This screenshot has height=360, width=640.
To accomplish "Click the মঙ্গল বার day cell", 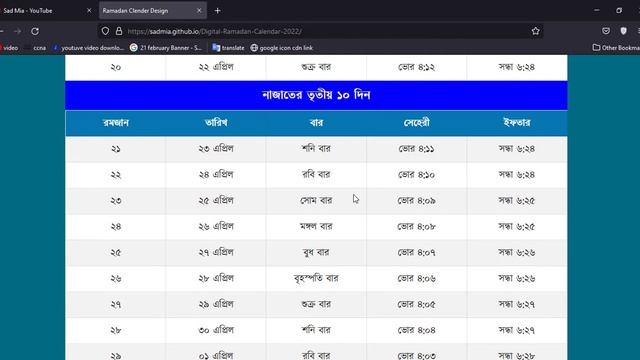I will coord(316,227).
